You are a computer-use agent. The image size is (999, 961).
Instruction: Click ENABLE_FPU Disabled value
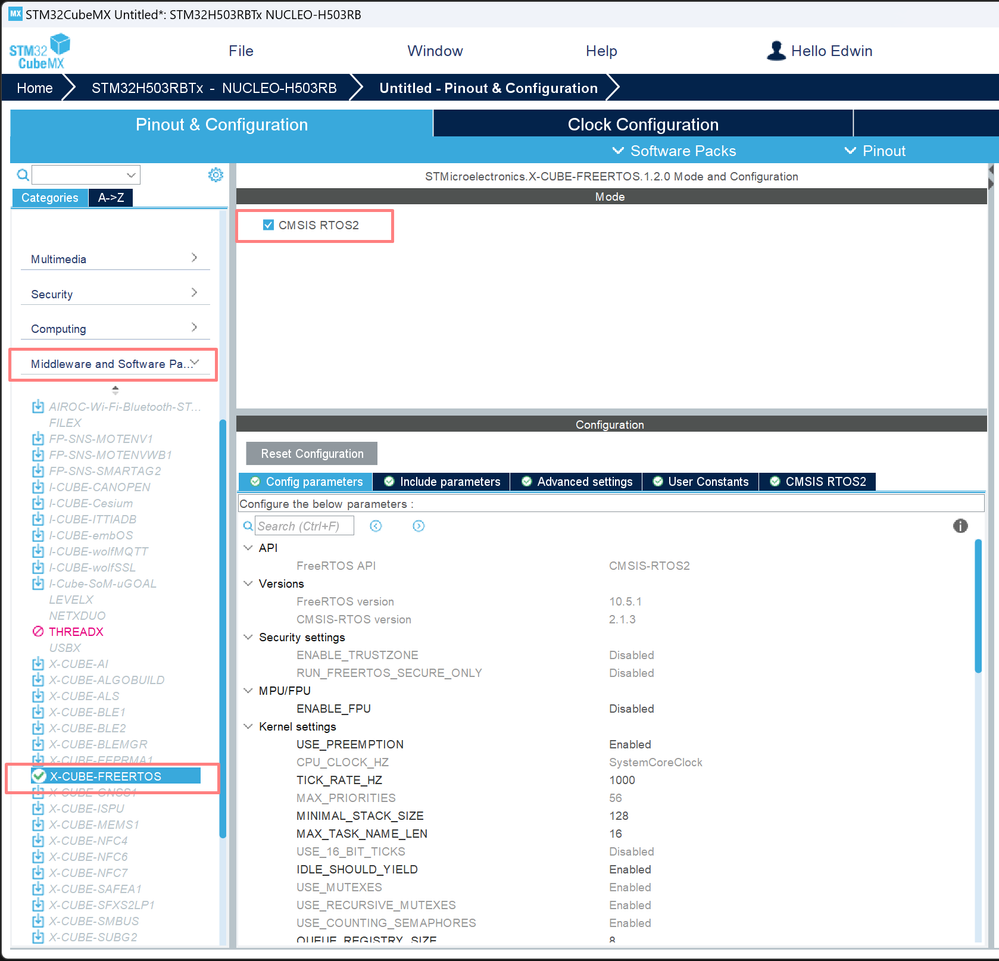pos(631,709)
